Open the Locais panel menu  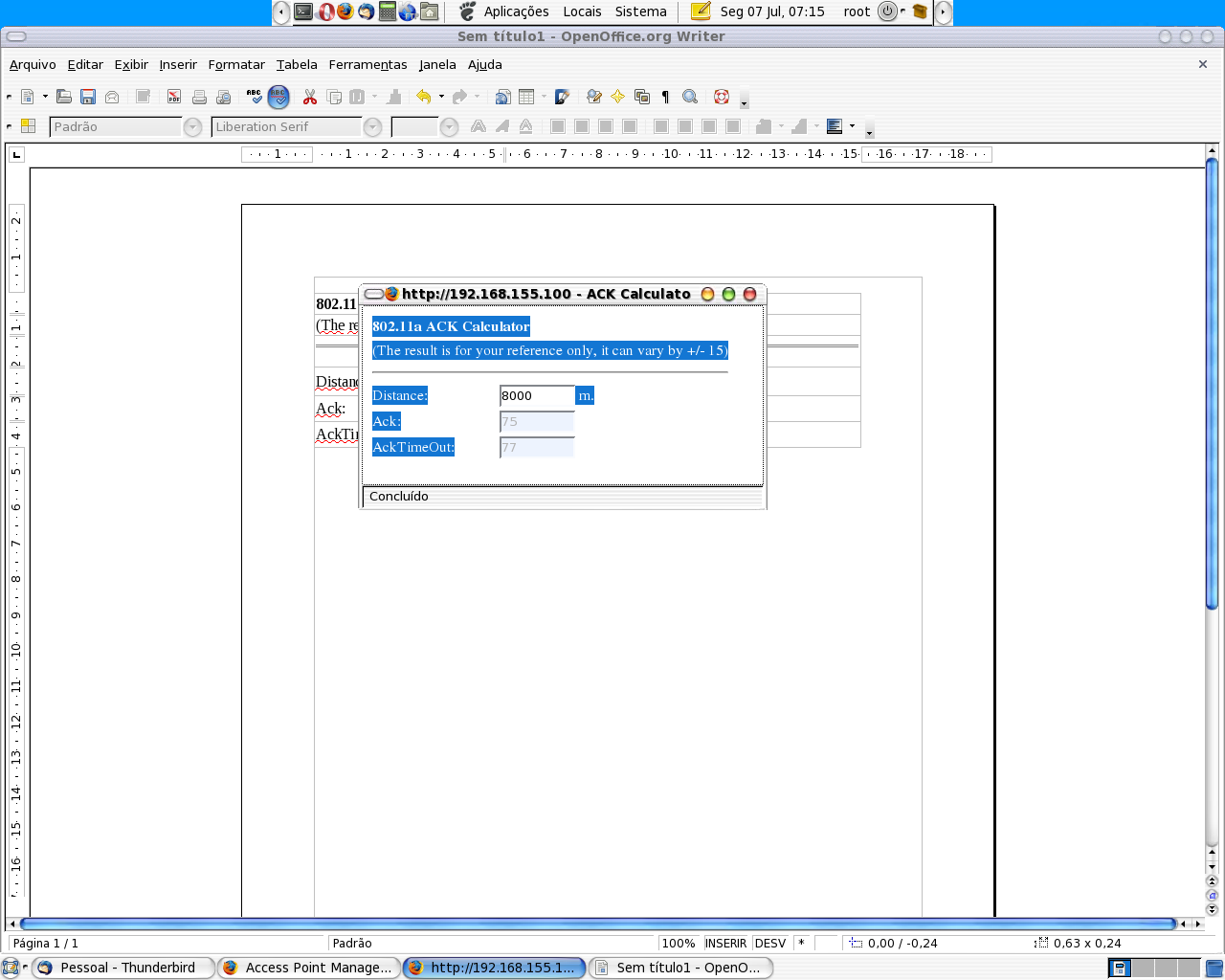[582, 11]
